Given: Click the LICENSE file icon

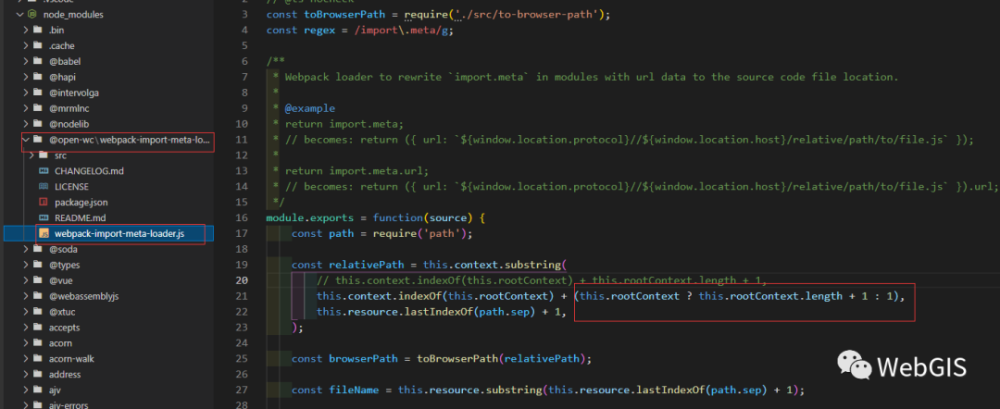Looking at the screenshot, I should pyautogui.click(x=44, y=186).
